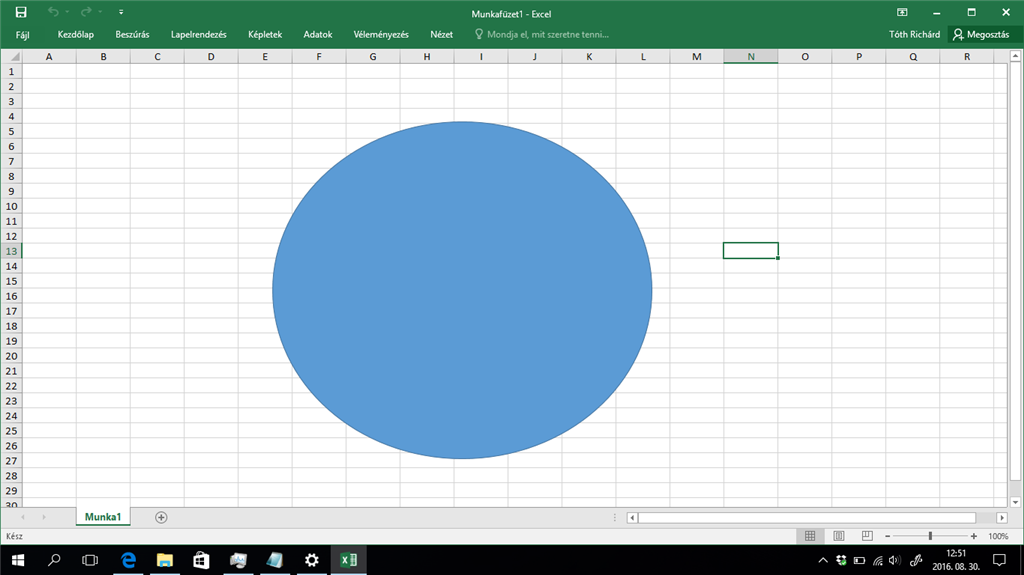Click the horizontal scrollbar track
This screenshot has width=1024, height=575.
coord(807,518)
